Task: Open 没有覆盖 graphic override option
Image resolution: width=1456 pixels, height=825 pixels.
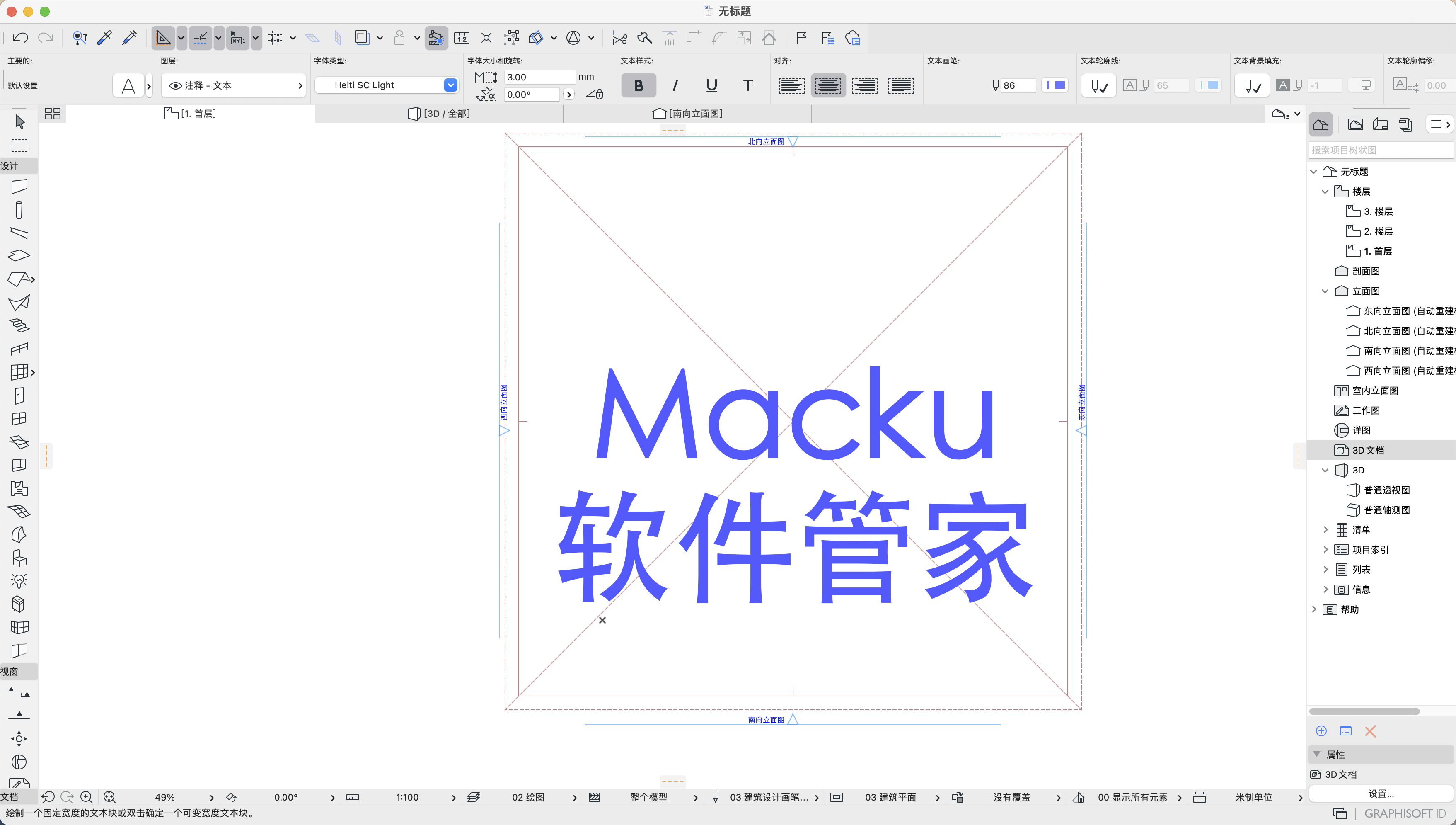Action: click(1007, 797)
